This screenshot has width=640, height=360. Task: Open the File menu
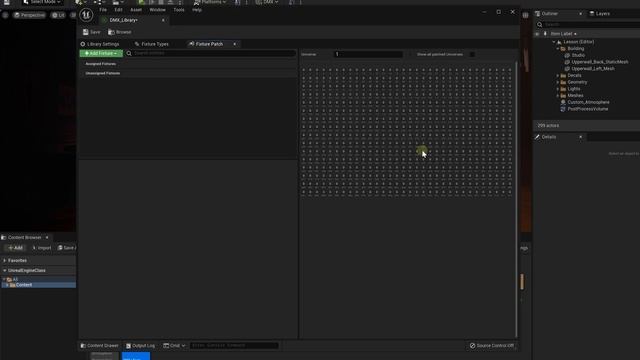pos(103,10)
